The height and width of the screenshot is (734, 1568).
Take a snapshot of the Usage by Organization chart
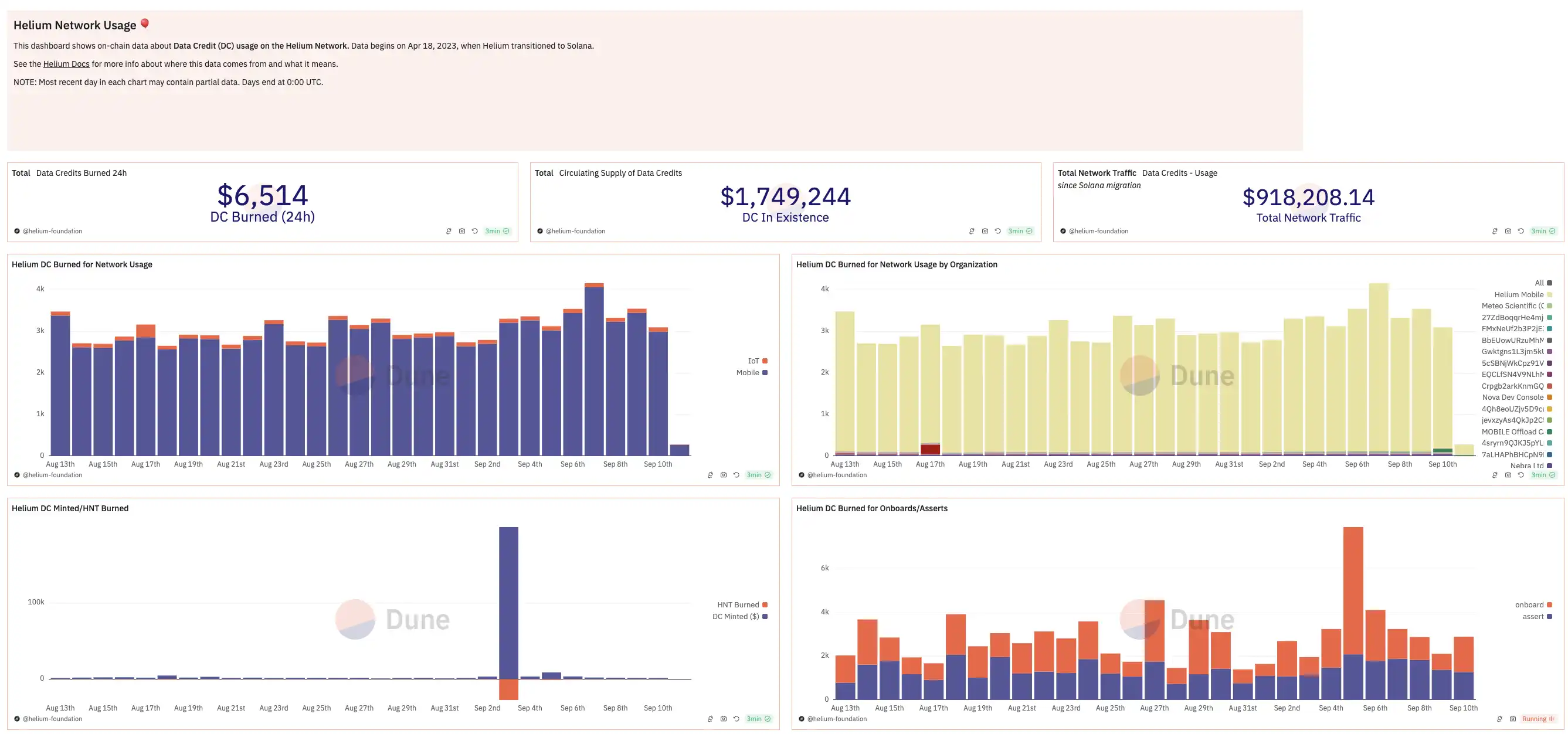point(1508,475)
